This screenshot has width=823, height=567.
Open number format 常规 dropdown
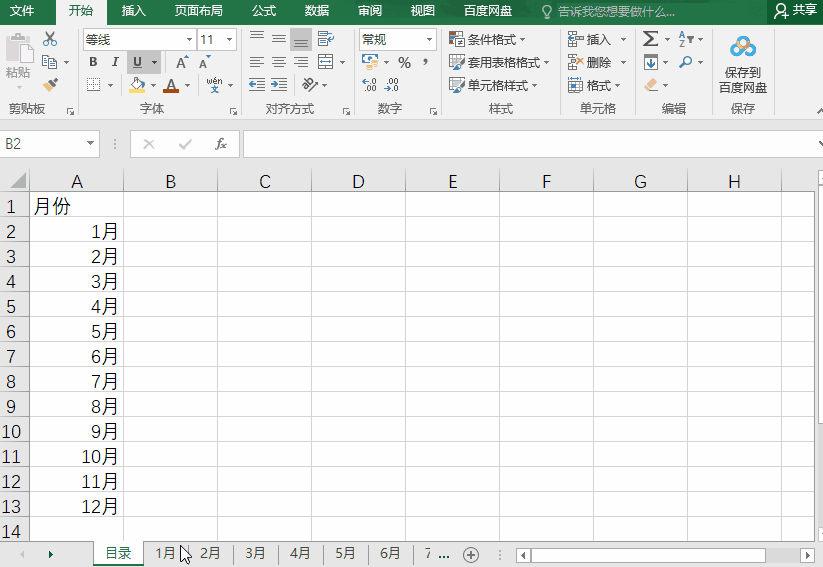coord(429,39)
